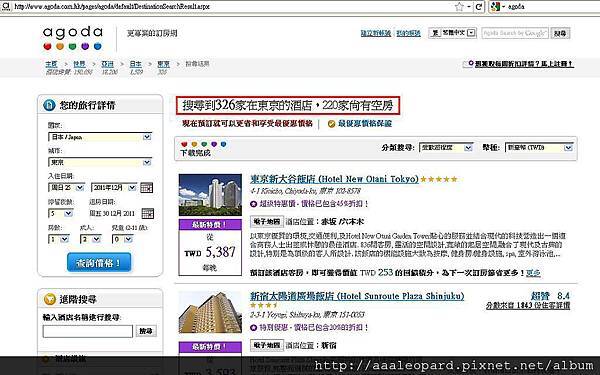The image size is (600, 375).
Task: Go to 世界 breadcrumb link
Action: point(79,64)
